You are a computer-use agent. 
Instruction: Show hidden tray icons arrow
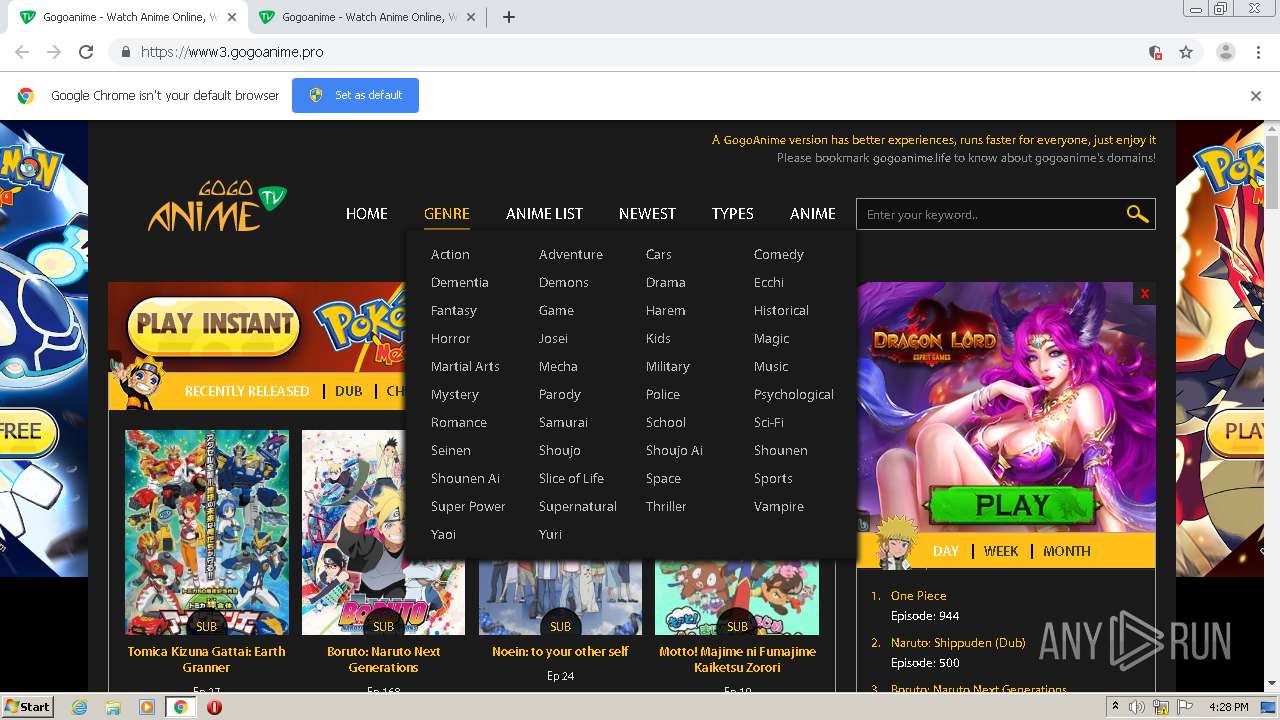pos(1115,707)
